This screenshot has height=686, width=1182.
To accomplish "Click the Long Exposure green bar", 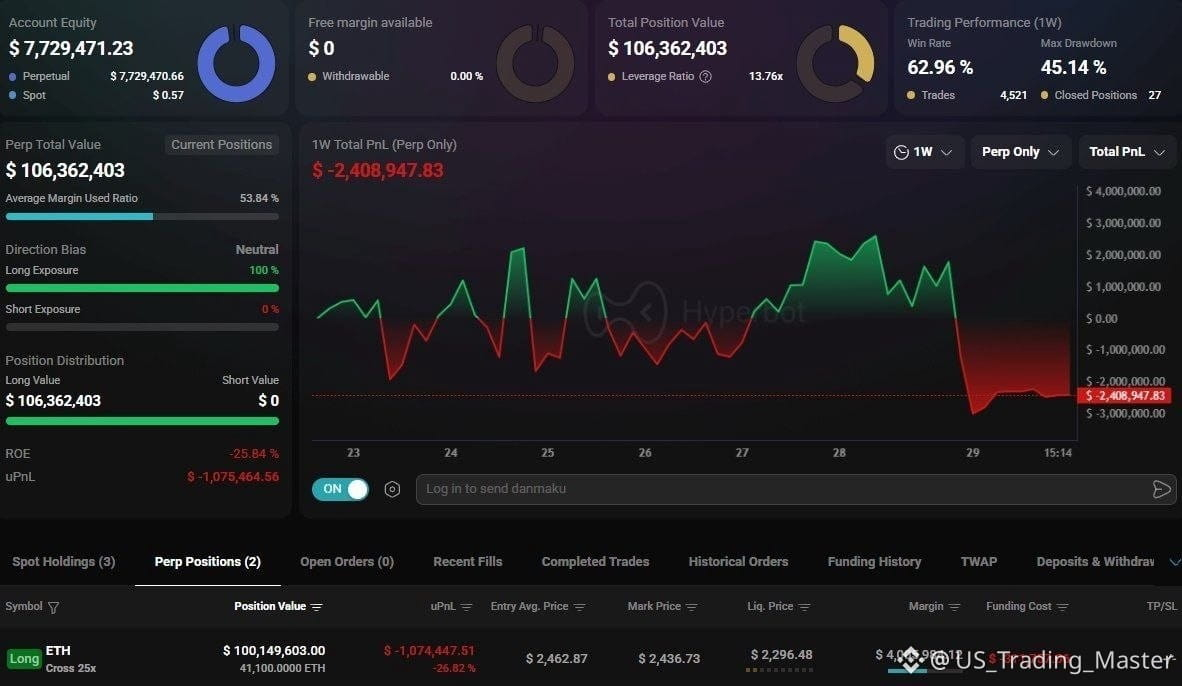I will (x=142, y=288).
